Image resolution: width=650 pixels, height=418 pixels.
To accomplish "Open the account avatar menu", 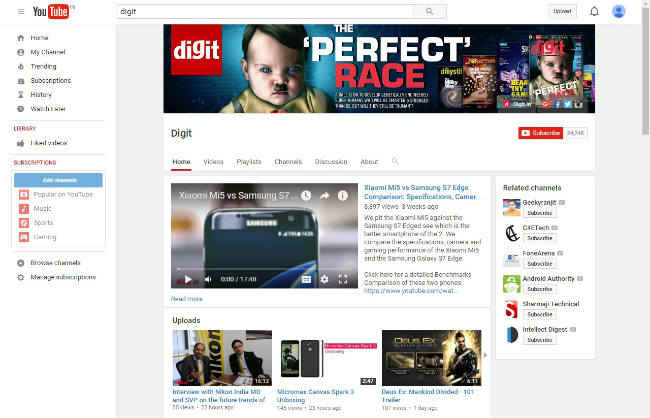I will pos(618,12).
